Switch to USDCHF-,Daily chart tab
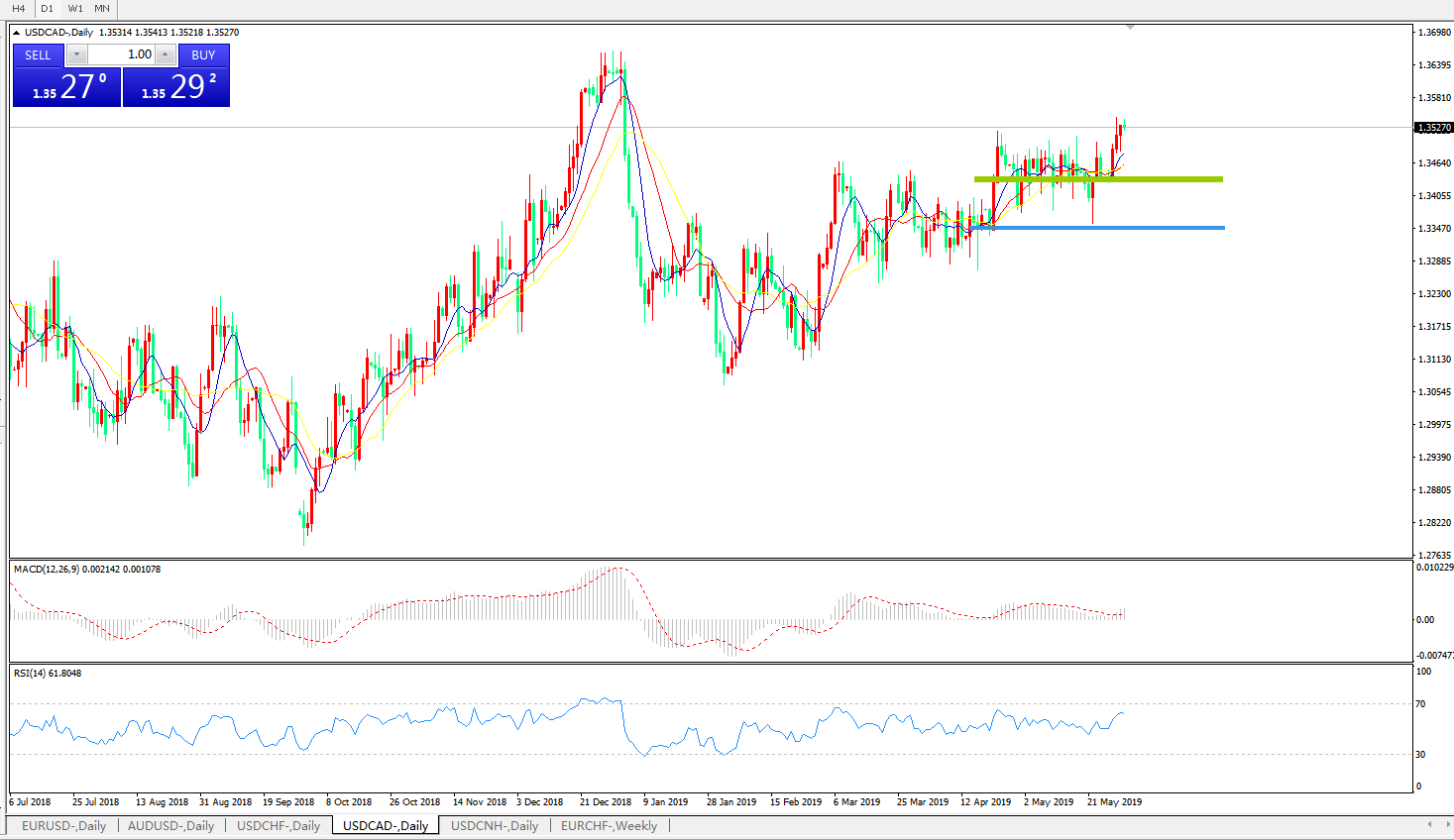This screenshot has height=840, width=1454. [x=279, y=825]
